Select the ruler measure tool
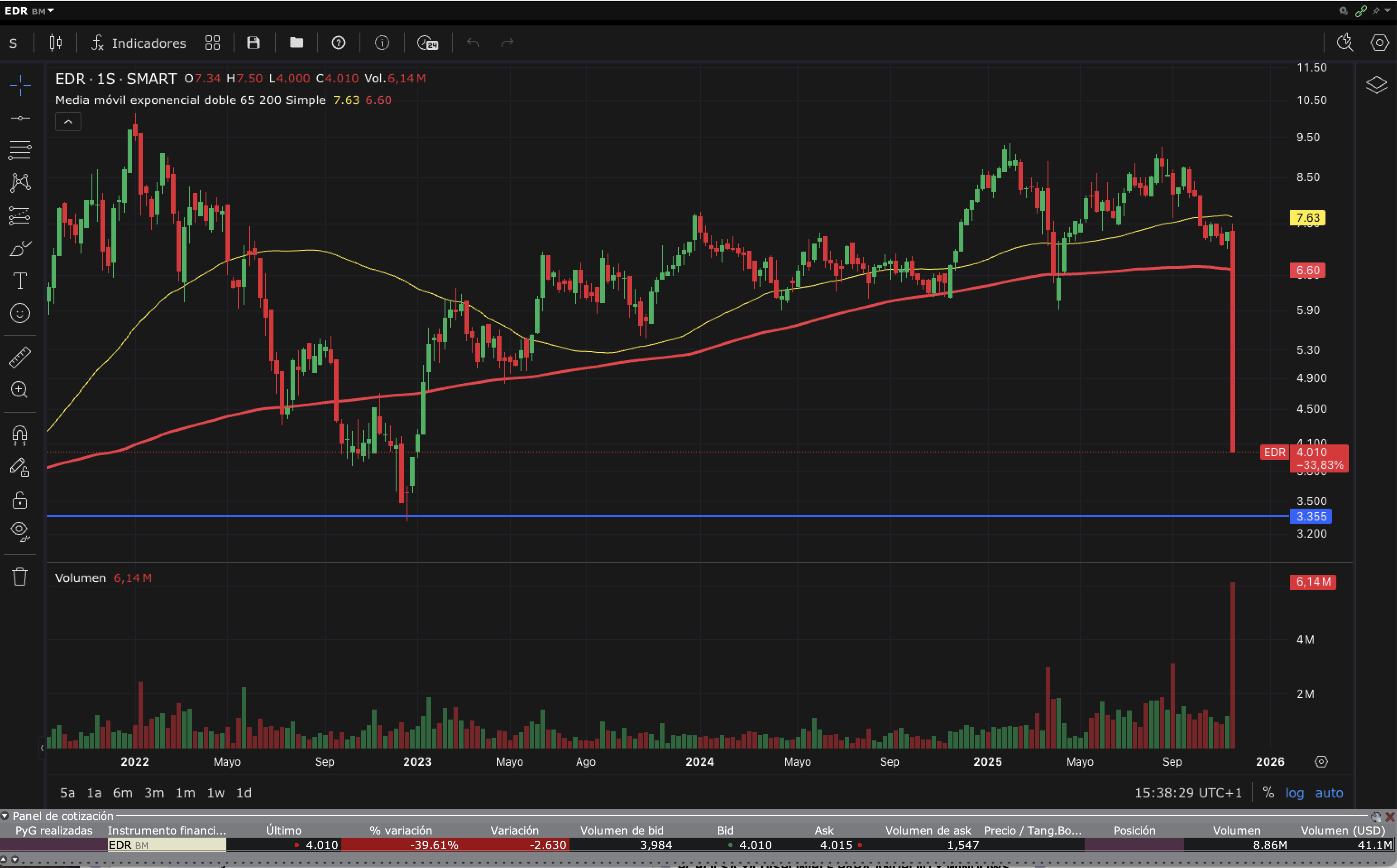 click(19, 357)
